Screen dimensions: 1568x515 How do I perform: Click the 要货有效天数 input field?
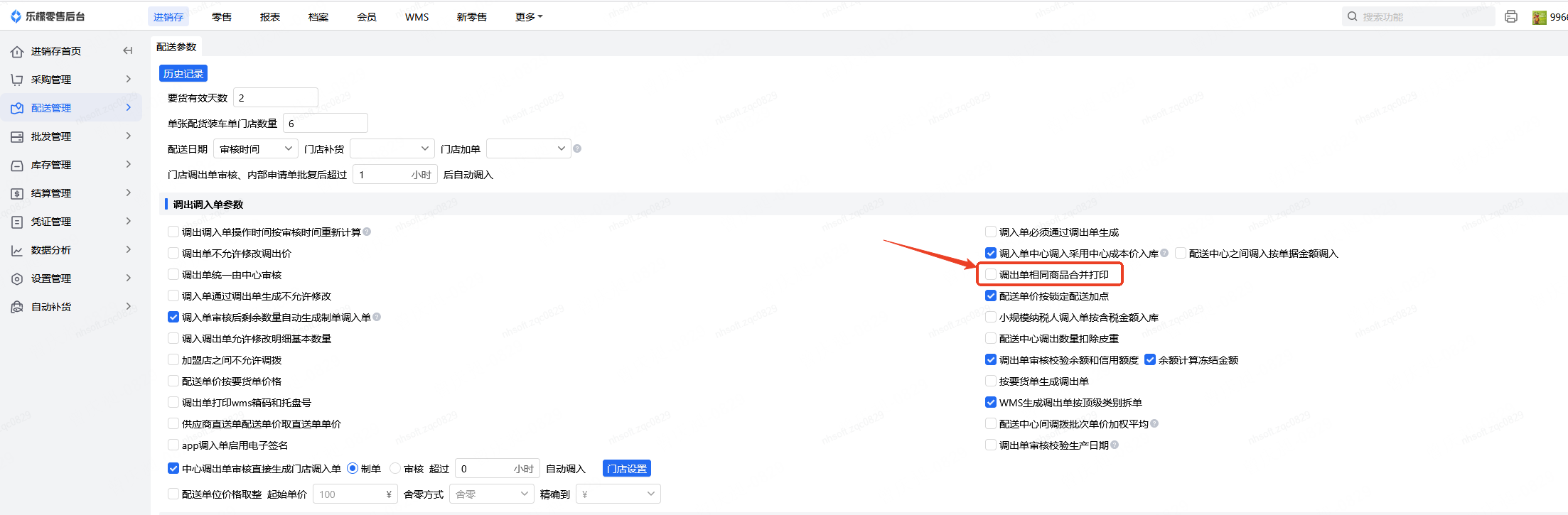tap(276, 97)
